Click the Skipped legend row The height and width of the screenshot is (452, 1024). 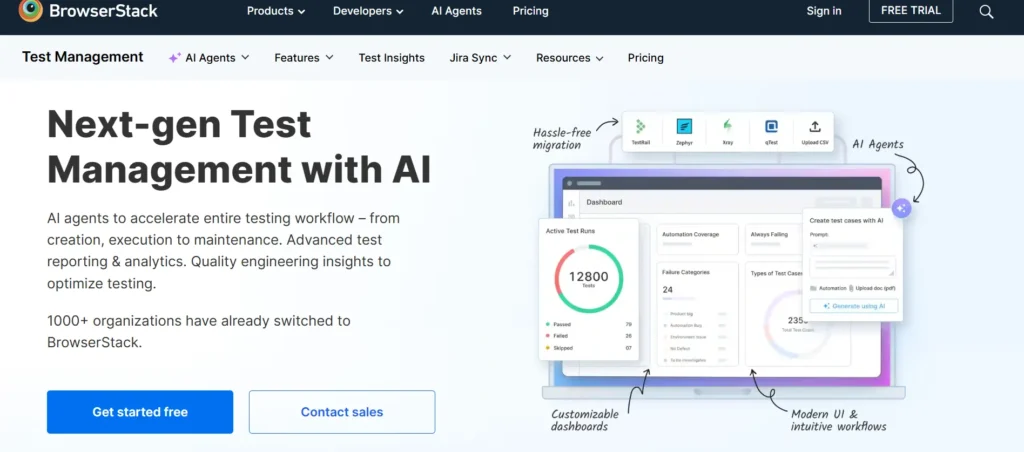[x=589, y=347]
